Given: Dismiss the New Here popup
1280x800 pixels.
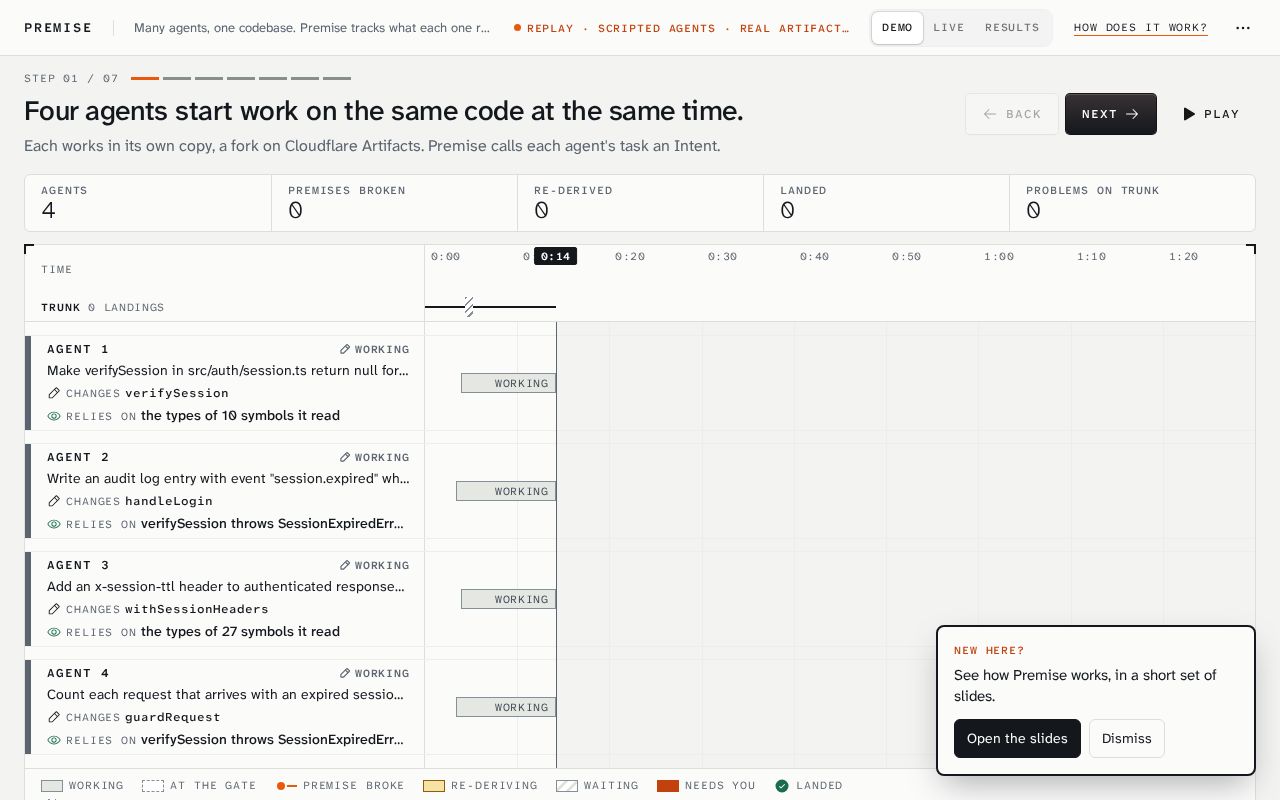Looking at the screenshot, I should [x=1127, y=738].
